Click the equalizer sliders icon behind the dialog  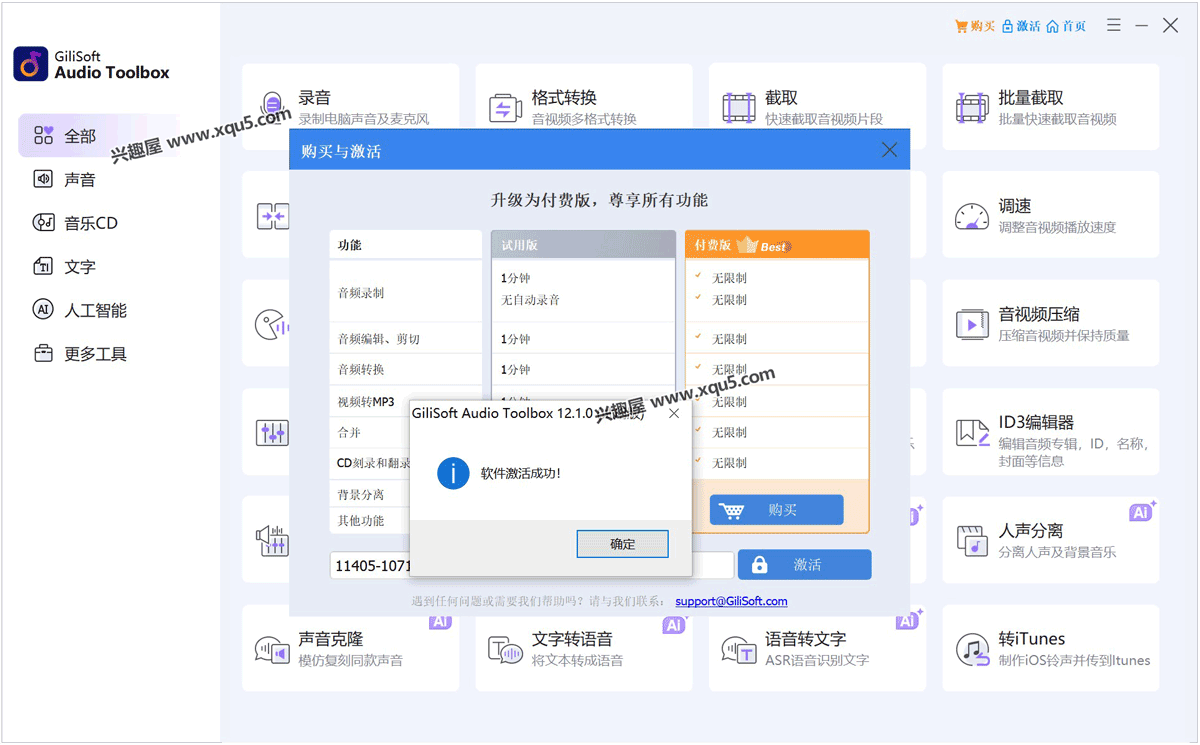tap(272, 432)
